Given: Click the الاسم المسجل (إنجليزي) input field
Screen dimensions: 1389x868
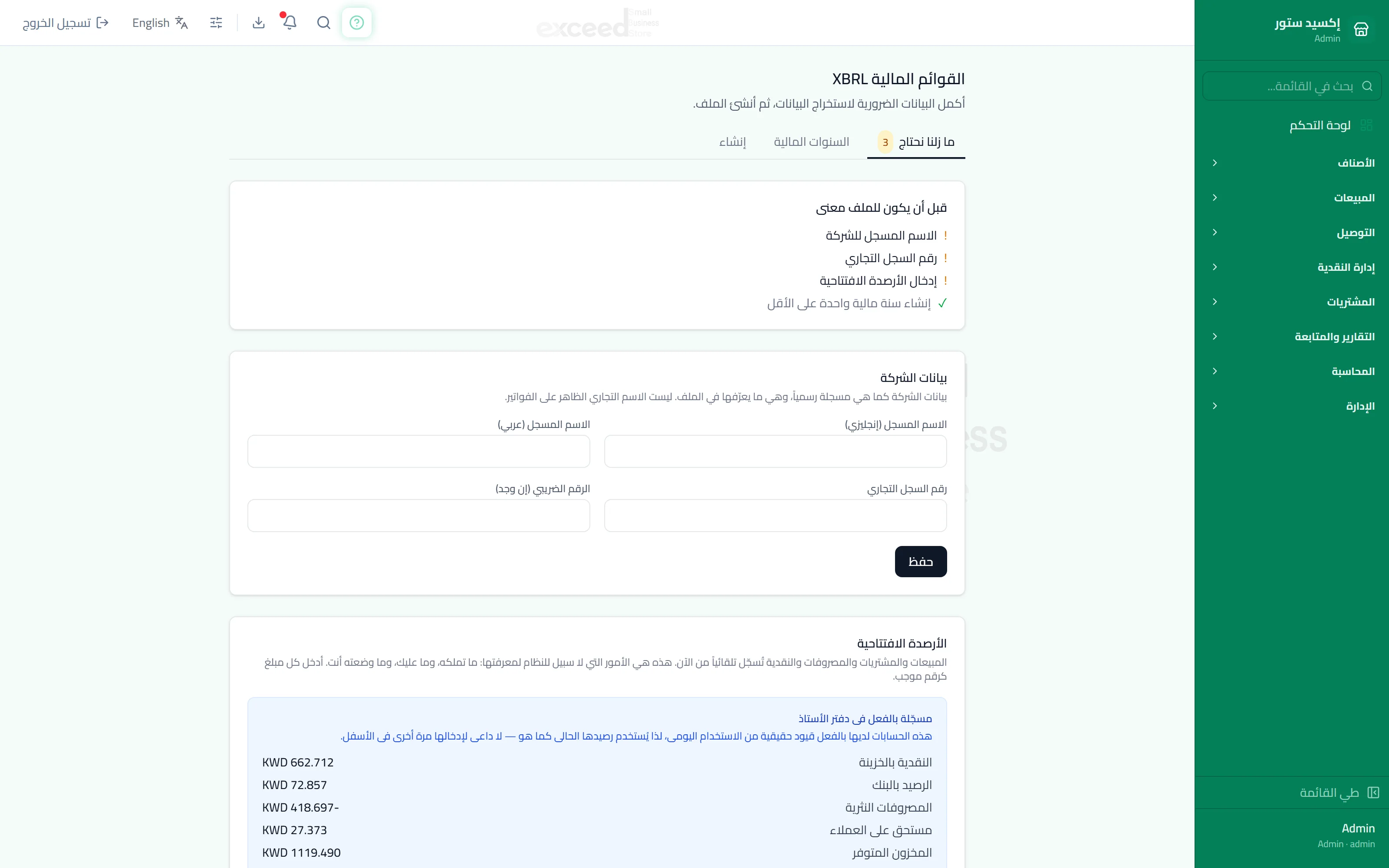Looking at the screenshot, I should (775, 451).
